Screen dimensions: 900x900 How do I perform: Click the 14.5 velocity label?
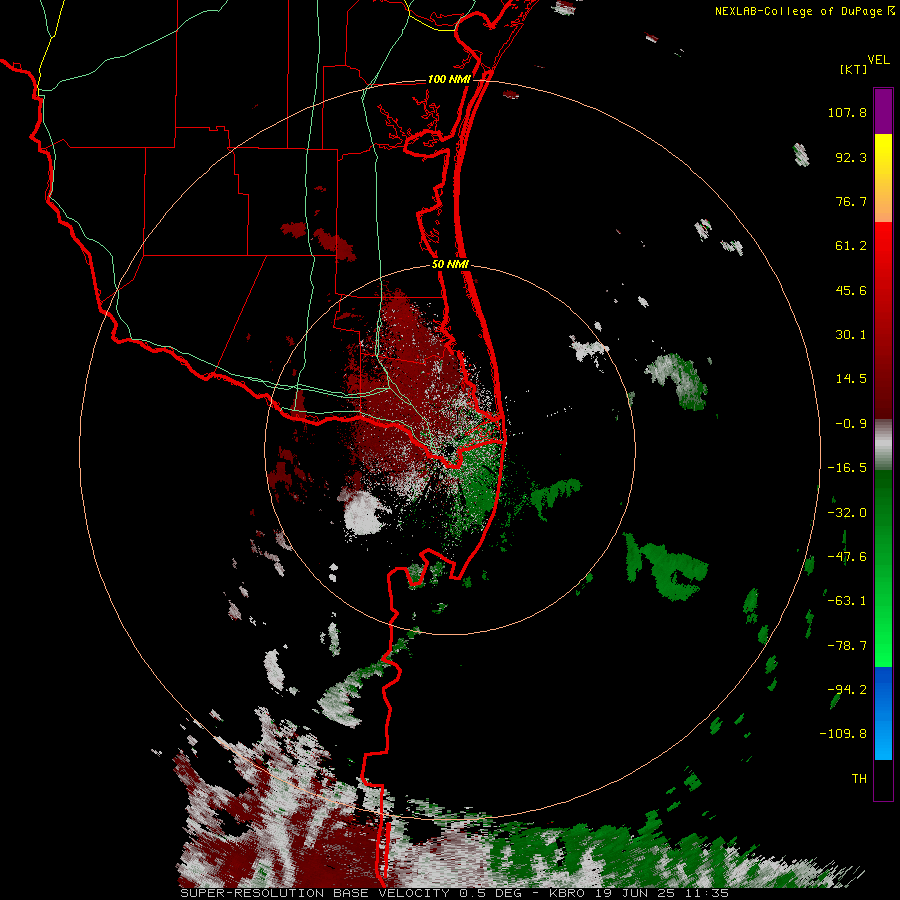tap(851, 379)
